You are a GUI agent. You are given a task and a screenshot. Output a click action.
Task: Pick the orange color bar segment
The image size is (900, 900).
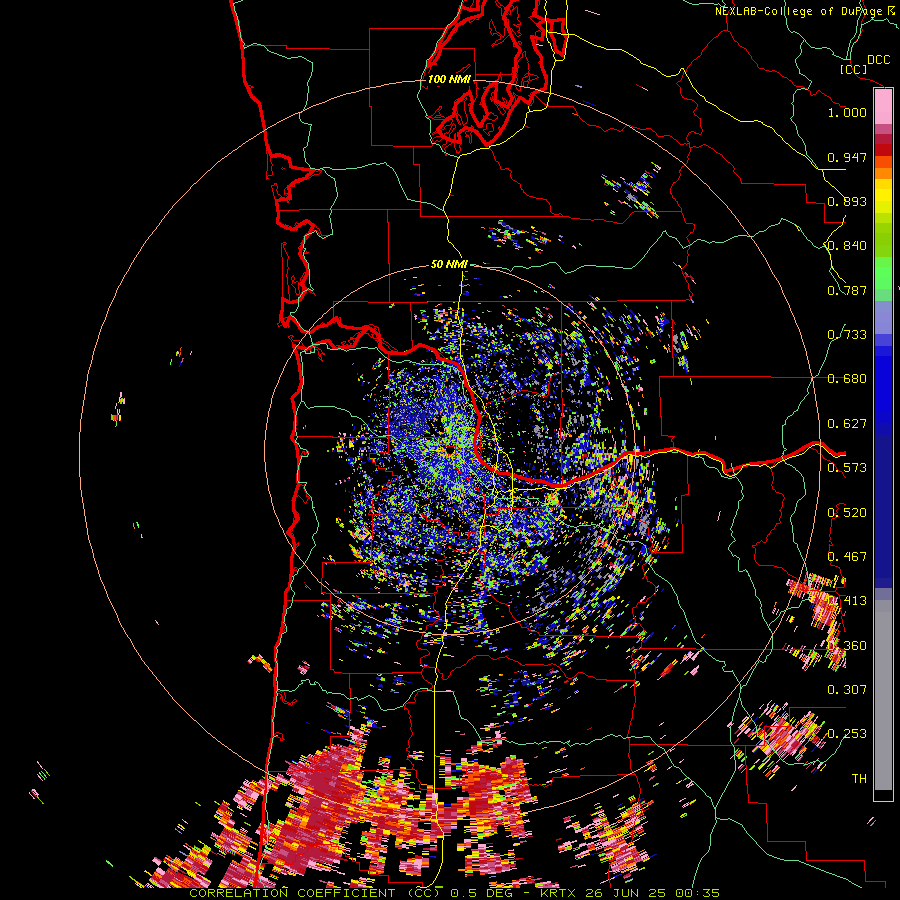(883, 173)
